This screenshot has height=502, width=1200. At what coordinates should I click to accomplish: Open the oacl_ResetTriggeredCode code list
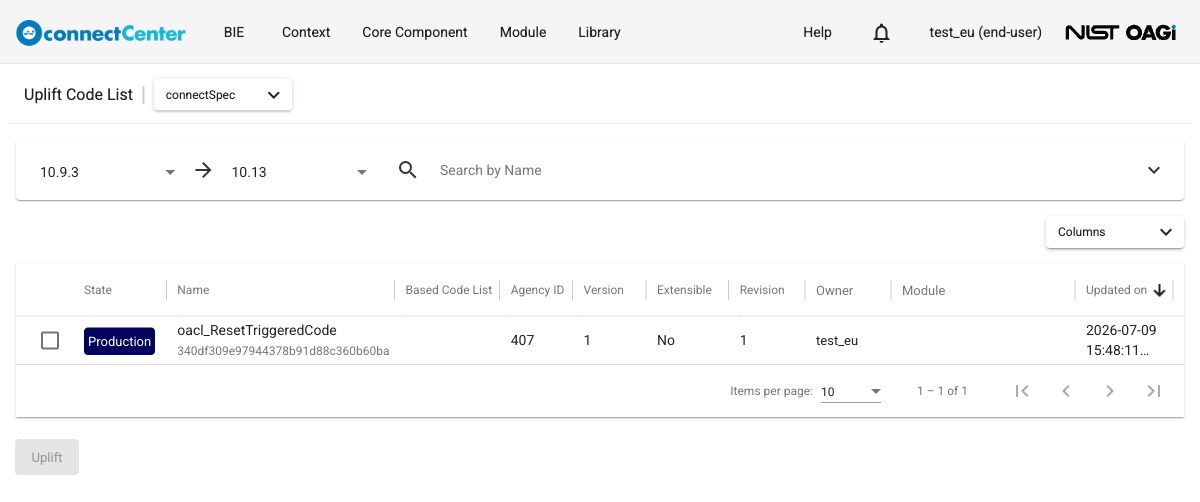click(257, 330)
